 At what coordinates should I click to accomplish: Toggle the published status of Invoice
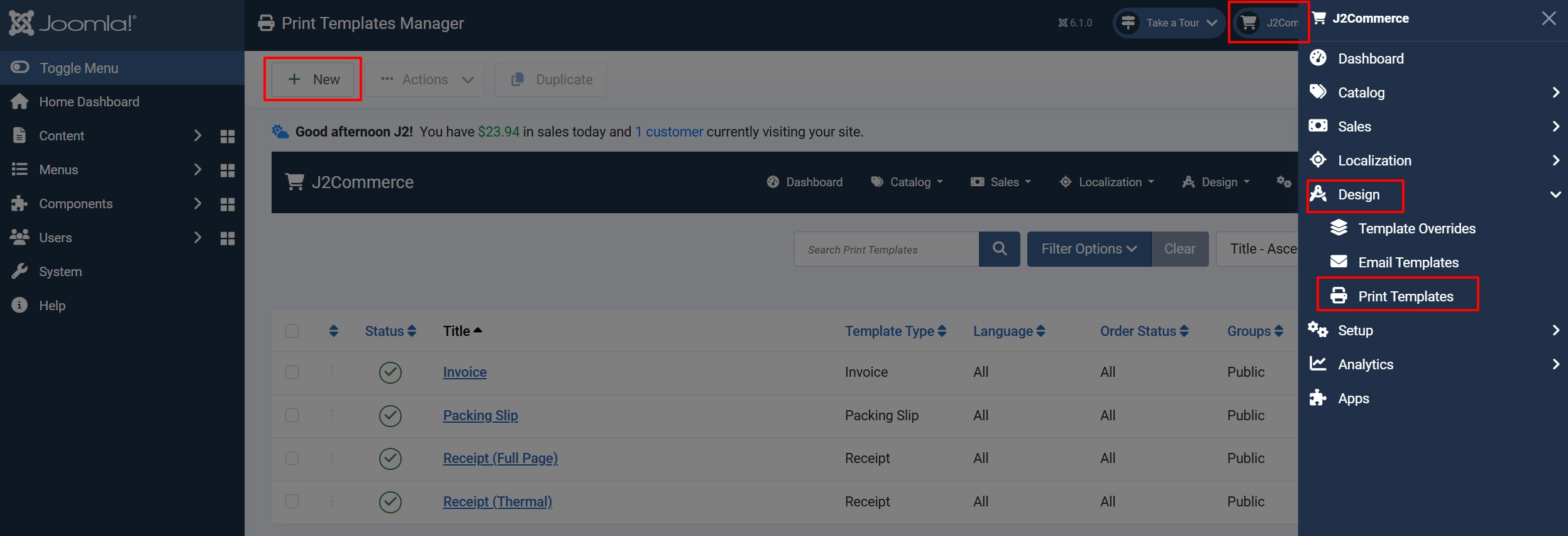390,372
